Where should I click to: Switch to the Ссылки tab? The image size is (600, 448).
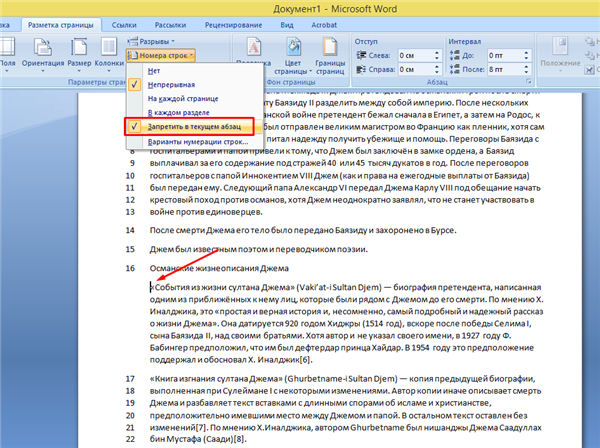click(124, 25)
